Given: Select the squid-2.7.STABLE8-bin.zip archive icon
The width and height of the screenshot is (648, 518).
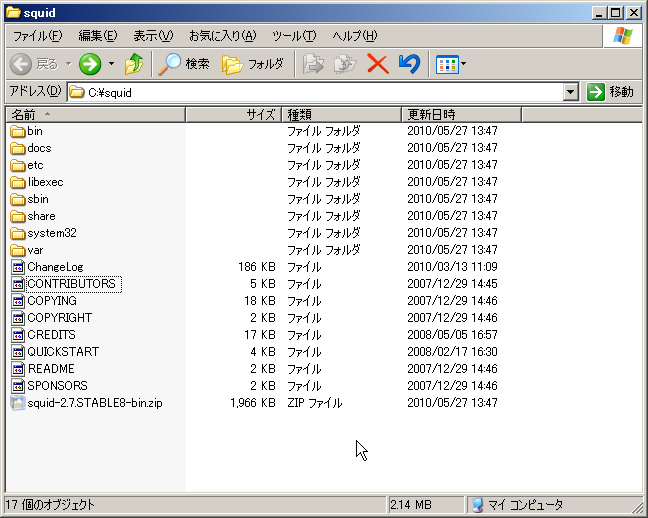Looking at the screenshot, I should pyautogui.click(x=18, y=403).
